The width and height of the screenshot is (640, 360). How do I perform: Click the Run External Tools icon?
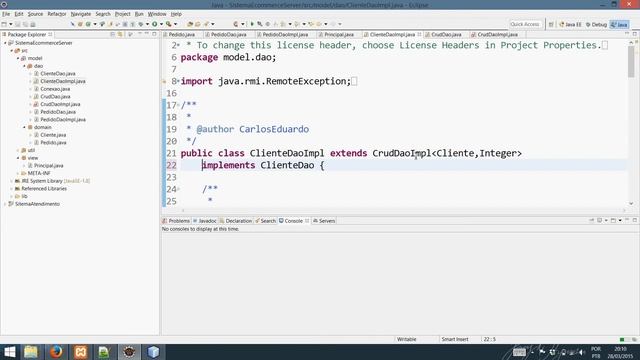169,24
